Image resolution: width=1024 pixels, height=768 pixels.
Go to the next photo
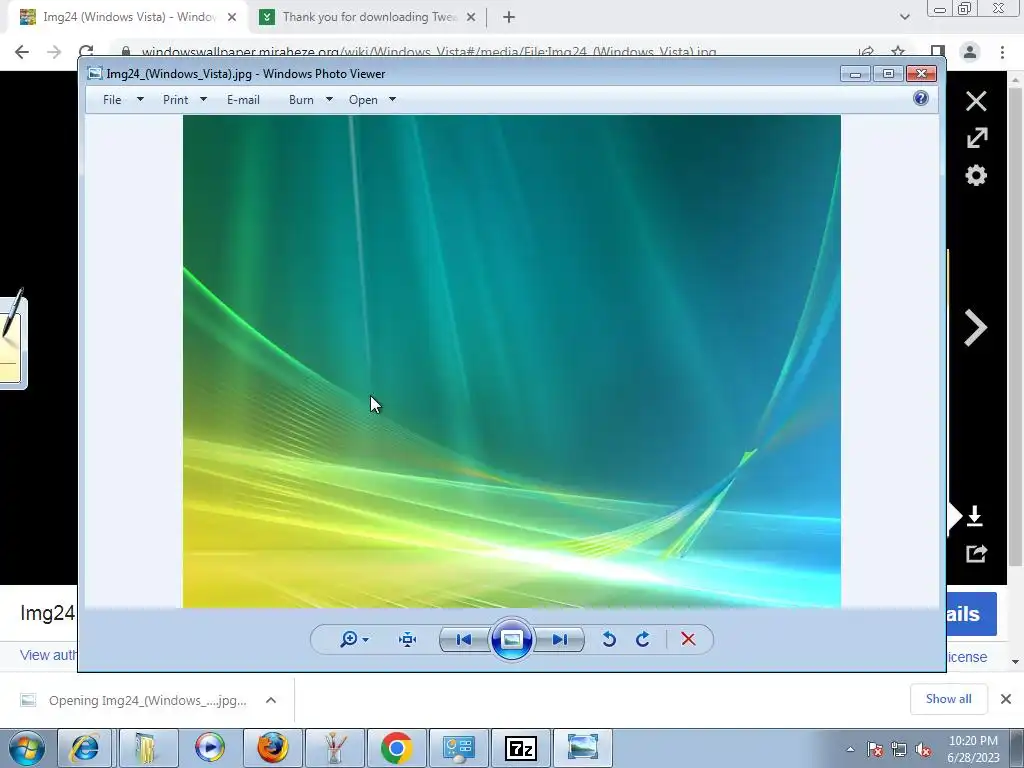(x=560, y=639)
